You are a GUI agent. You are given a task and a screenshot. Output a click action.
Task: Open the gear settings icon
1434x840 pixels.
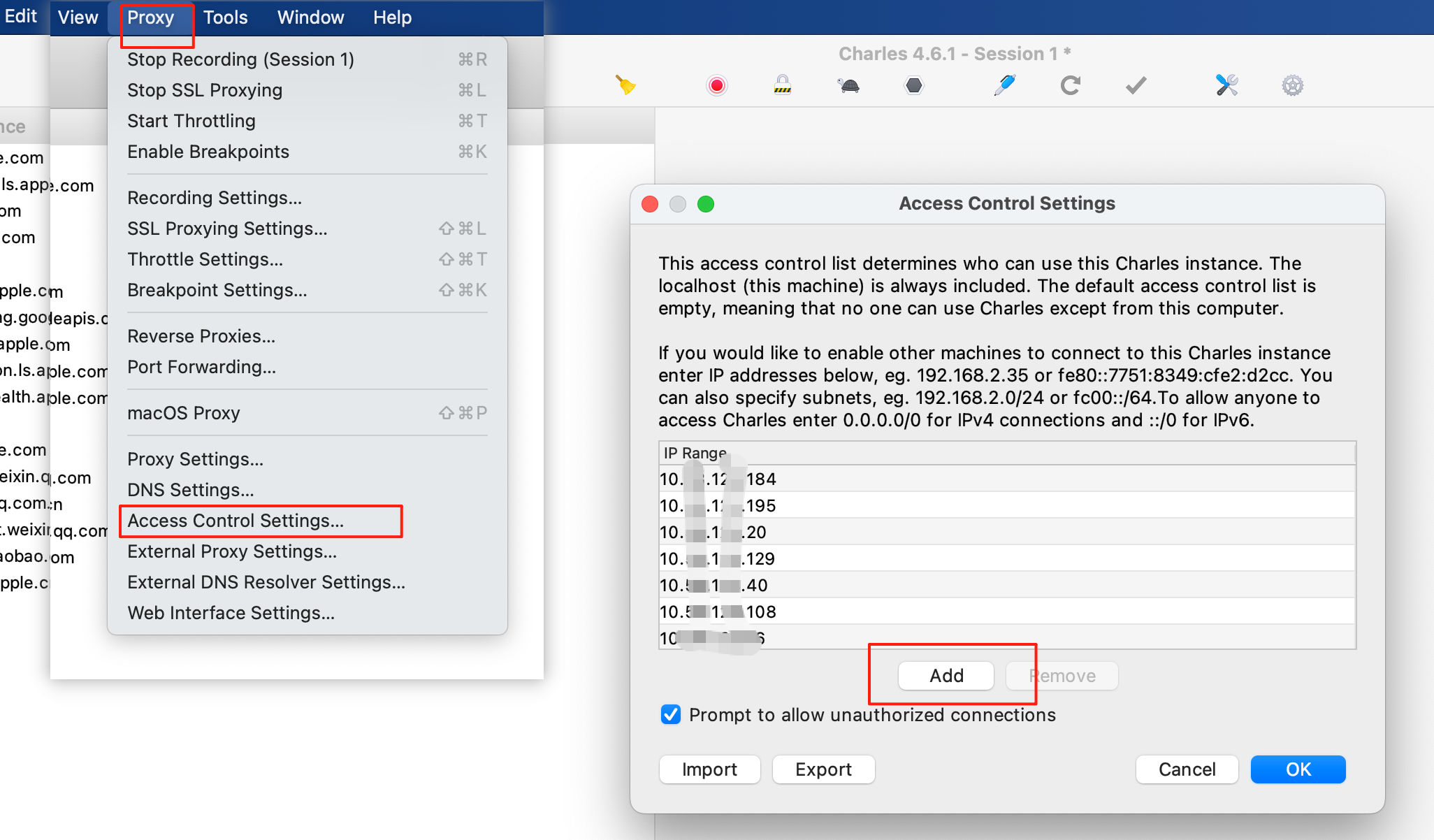click(x=1292, y=85)
